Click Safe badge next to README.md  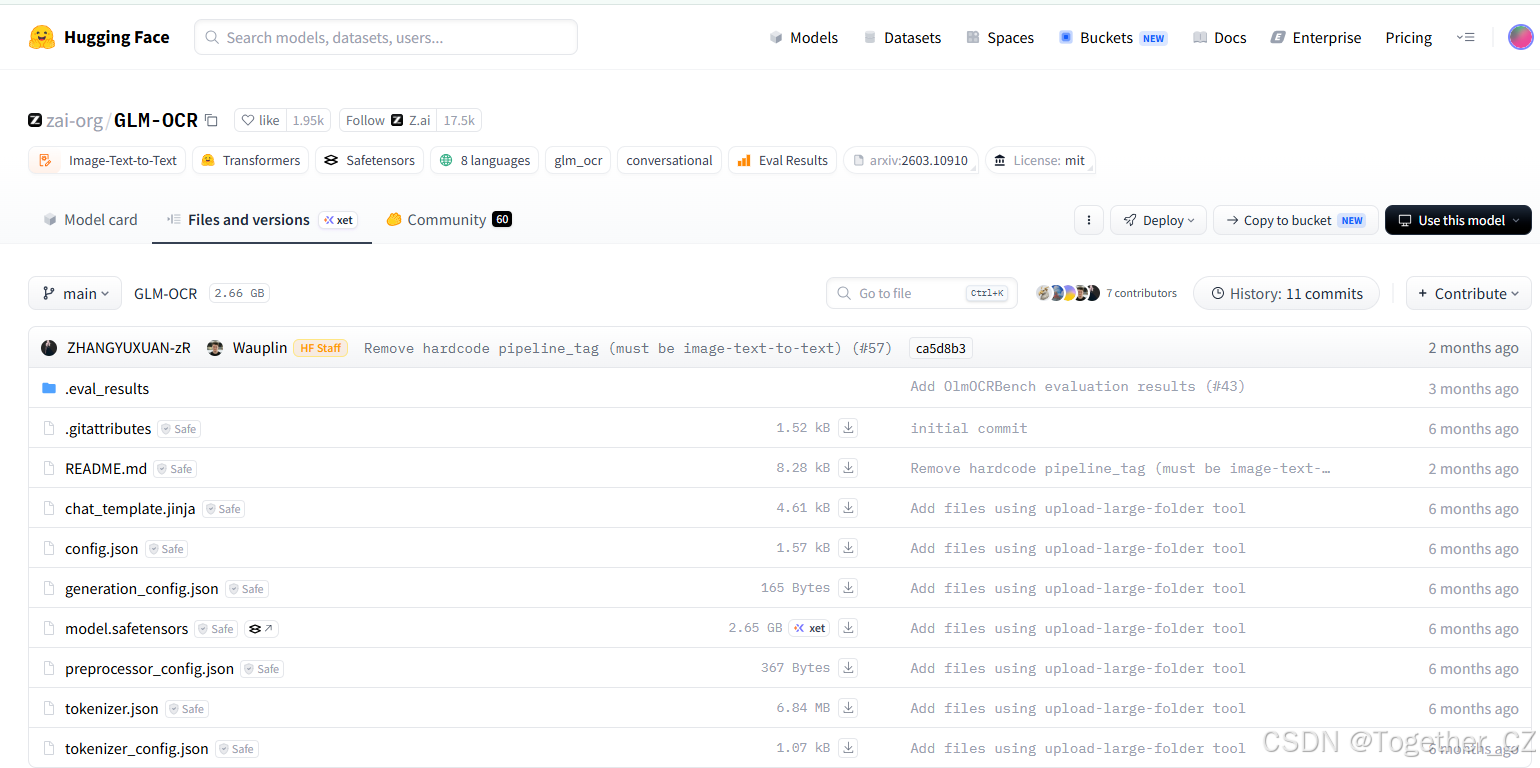(175, 469)
